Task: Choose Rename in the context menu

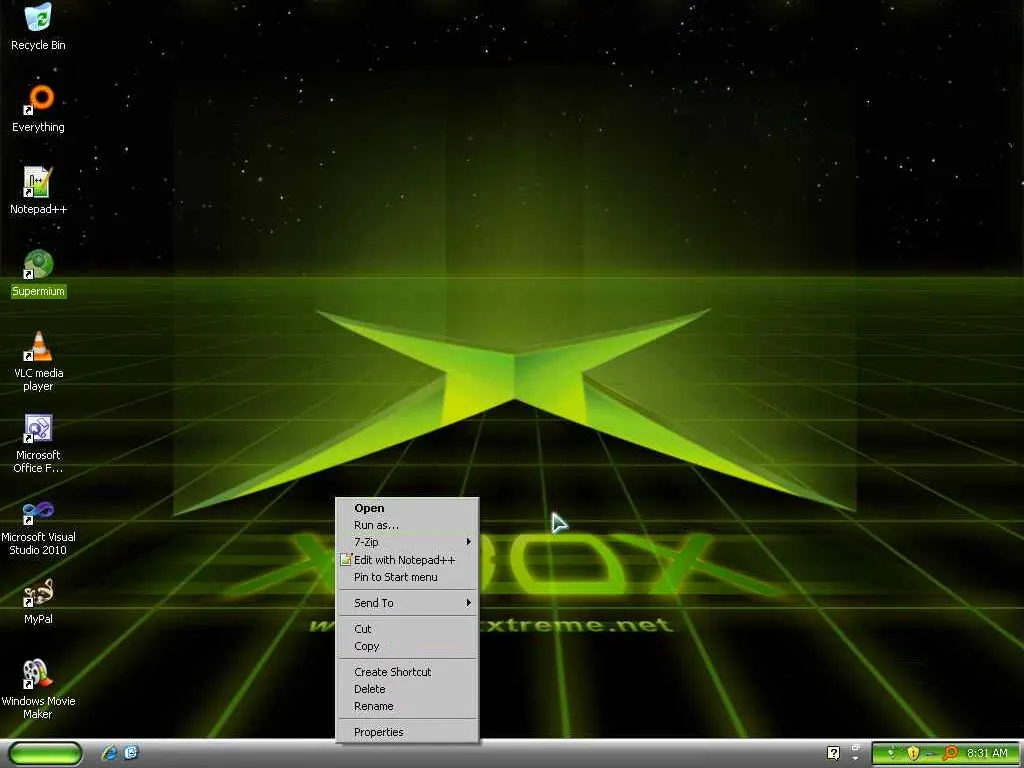Action: point(407,706)
